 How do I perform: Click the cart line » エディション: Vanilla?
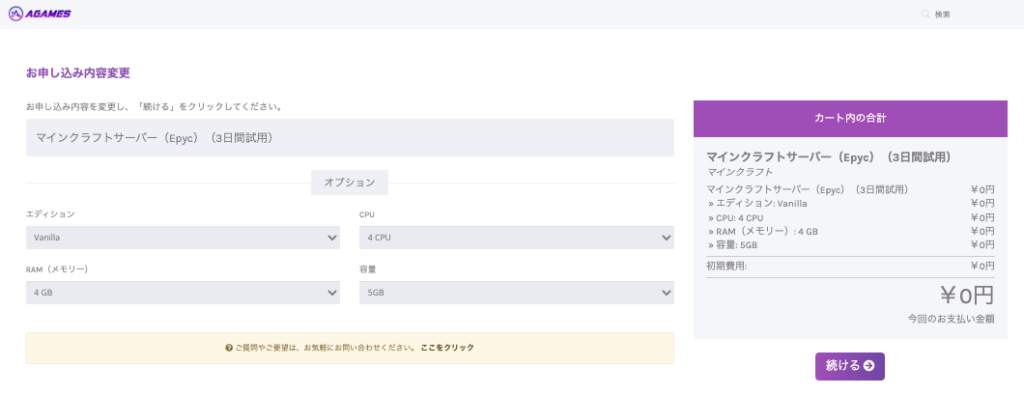tap(758, 204)
